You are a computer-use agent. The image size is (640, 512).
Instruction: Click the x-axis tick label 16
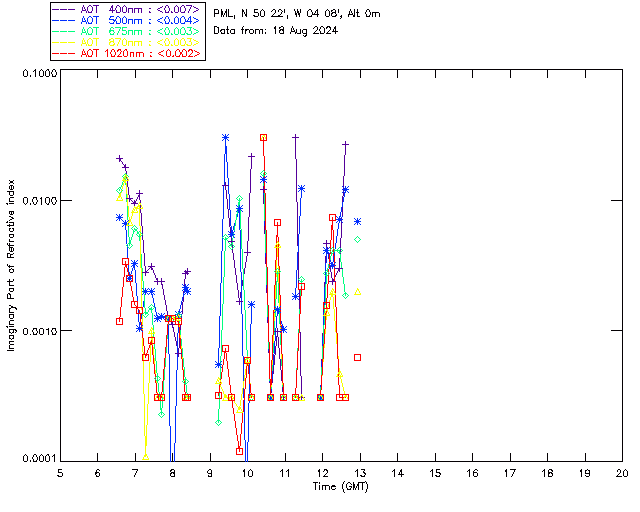[x=472, y=472]
